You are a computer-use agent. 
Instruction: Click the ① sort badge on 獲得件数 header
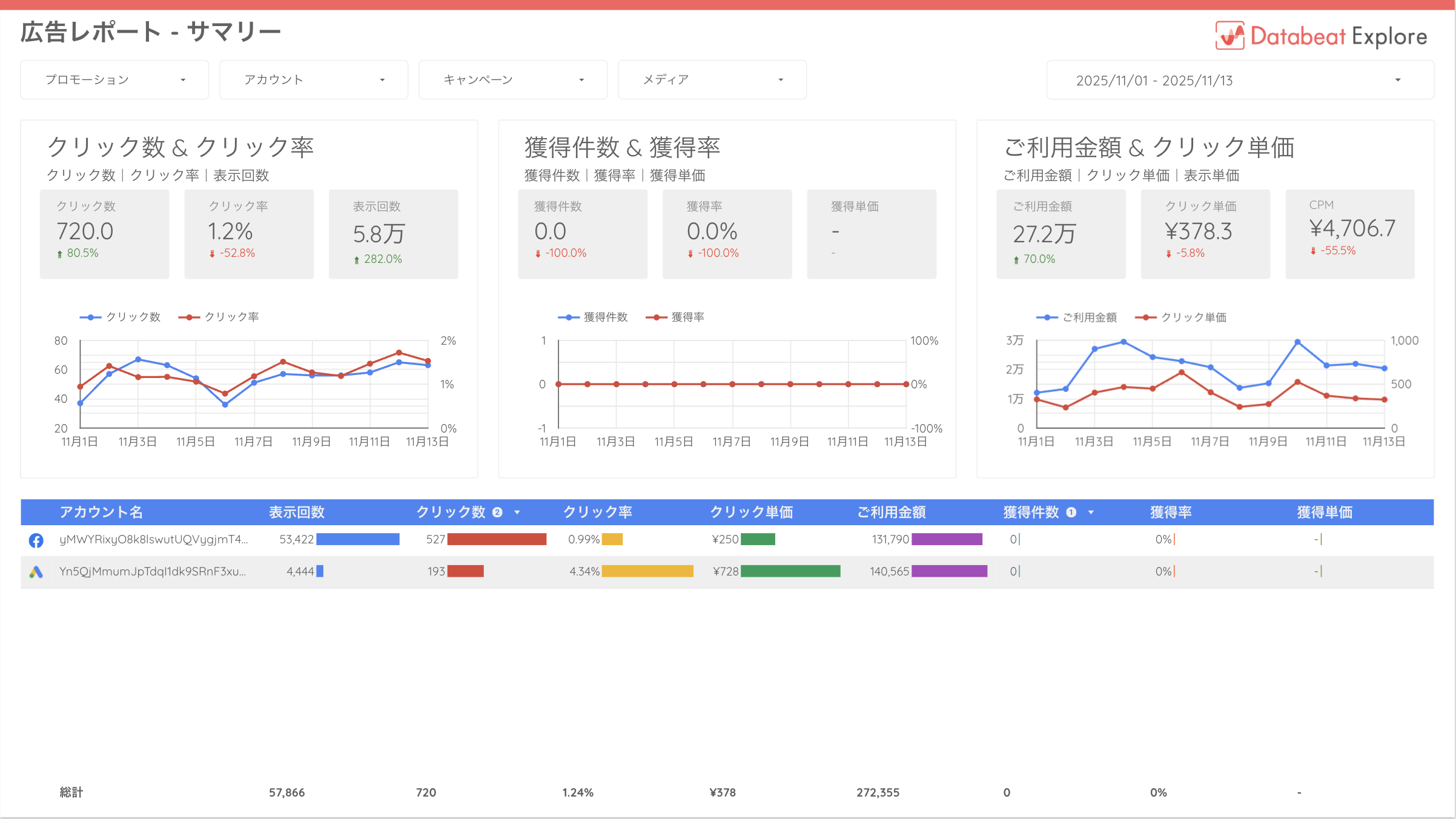pyautogui.click(x=1071, y=512)
